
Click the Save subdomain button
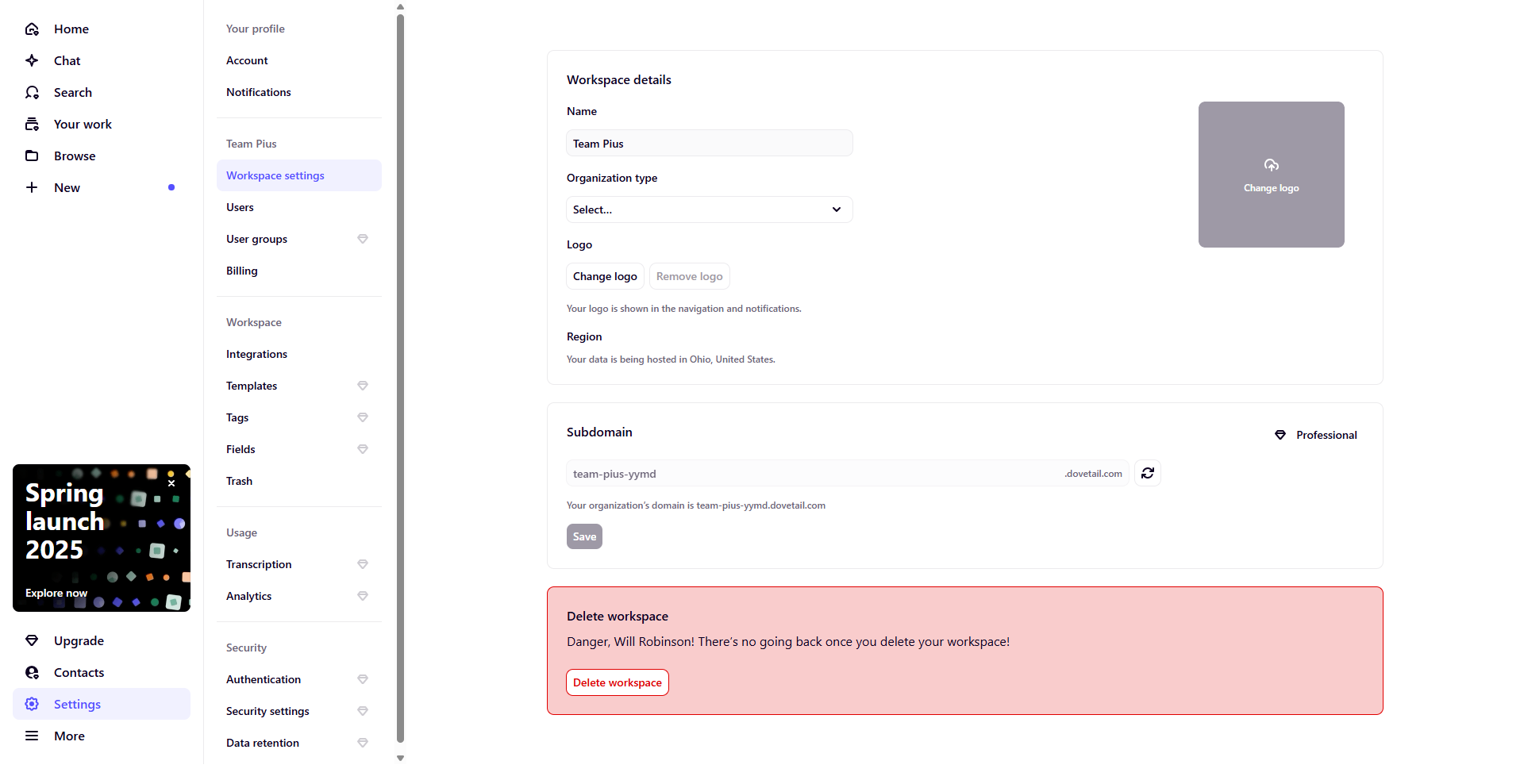584,537
